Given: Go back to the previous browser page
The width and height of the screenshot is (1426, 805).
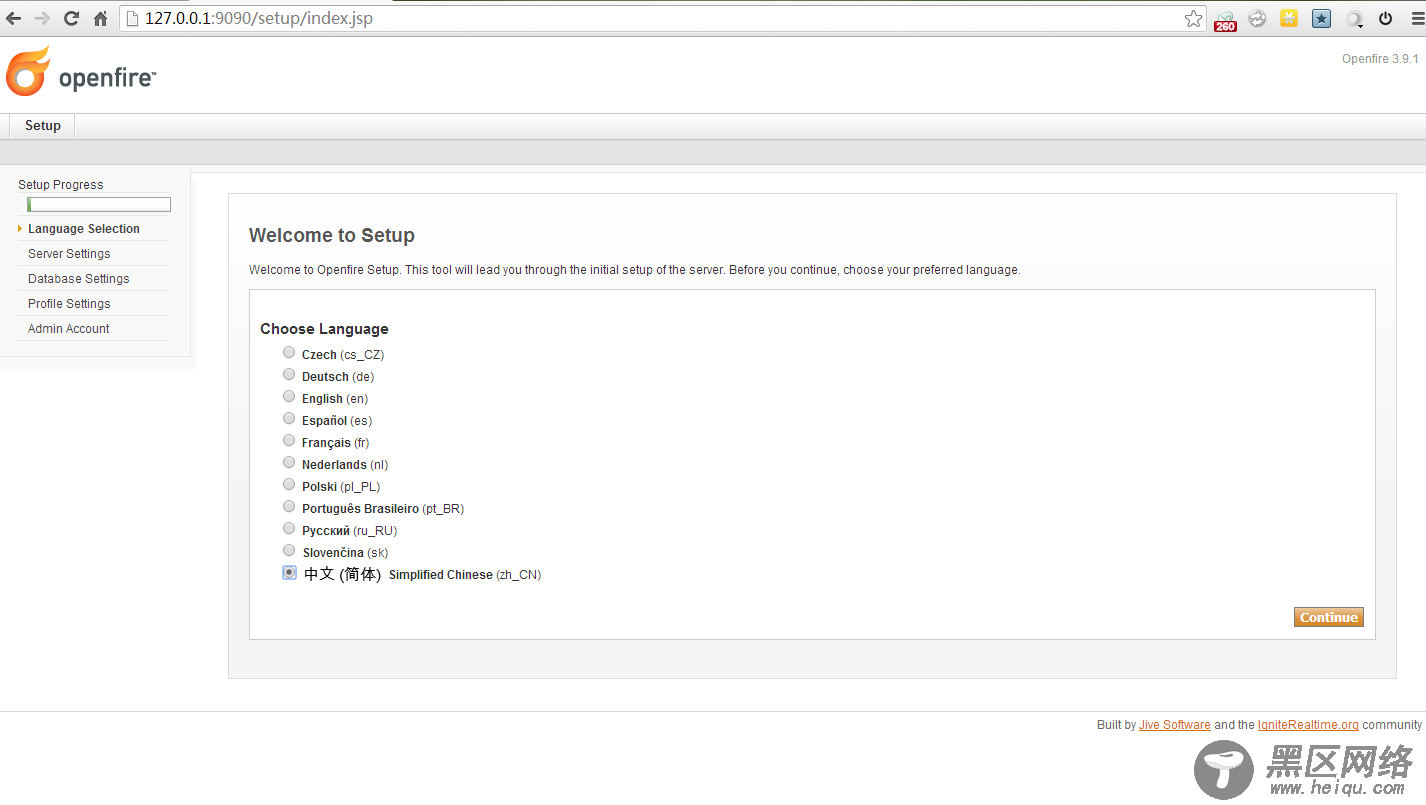Looking at the screenshot, I should [14, 18].
